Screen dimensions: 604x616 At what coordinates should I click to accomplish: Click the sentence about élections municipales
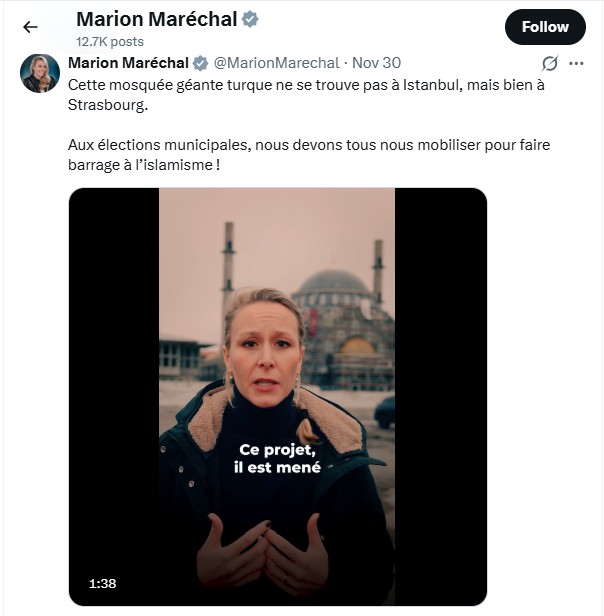pos(308,154)
